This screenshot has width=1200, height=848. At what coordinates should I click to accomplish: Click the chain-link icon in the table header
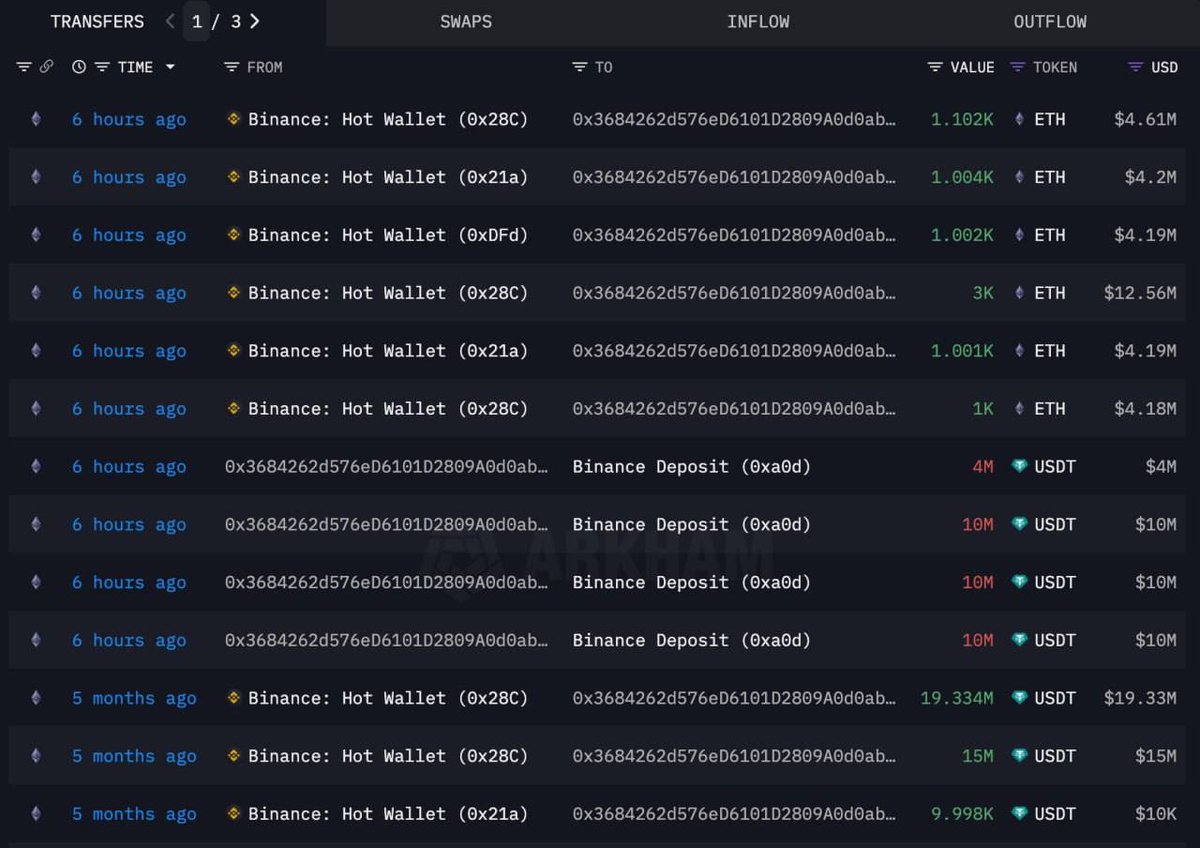pyautogui.click(x=47, y=67)
